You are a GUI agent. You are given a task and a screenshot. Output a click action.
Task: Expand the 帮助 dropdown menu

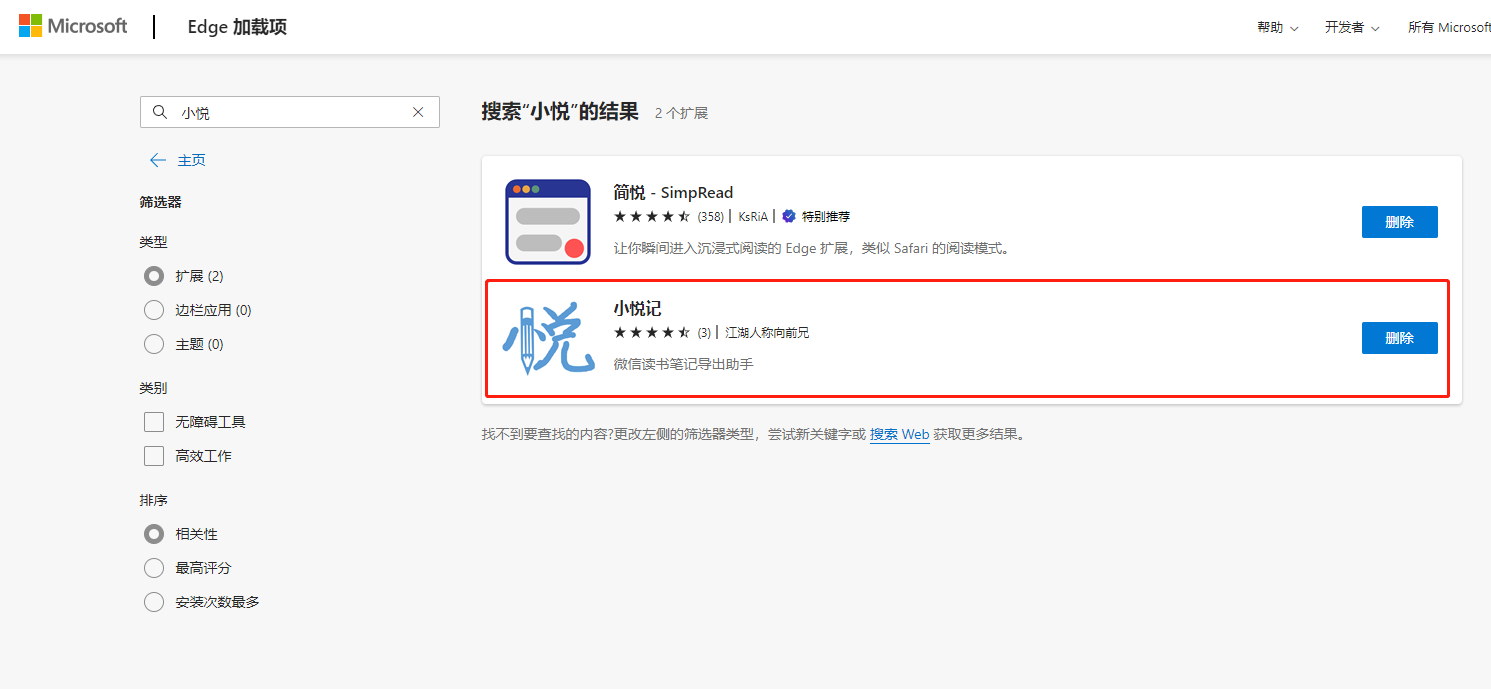point(1278,27)
